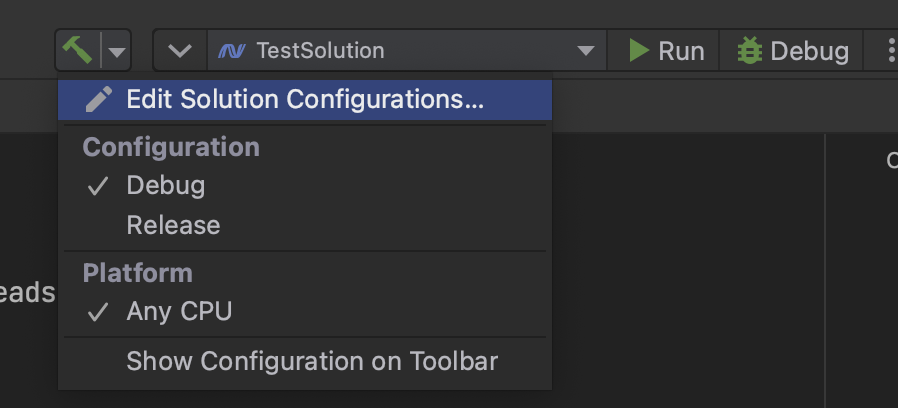This screenshot has width=898, height=408.
Task: Click the .NET icon next to TestSolution
Action: point(232,51)
